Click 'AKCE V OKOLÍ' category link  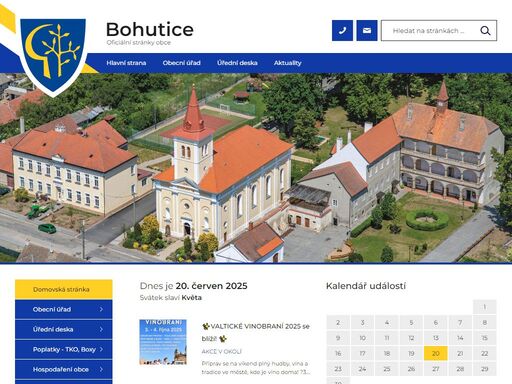pyautogui.click(x=222, y=351)
